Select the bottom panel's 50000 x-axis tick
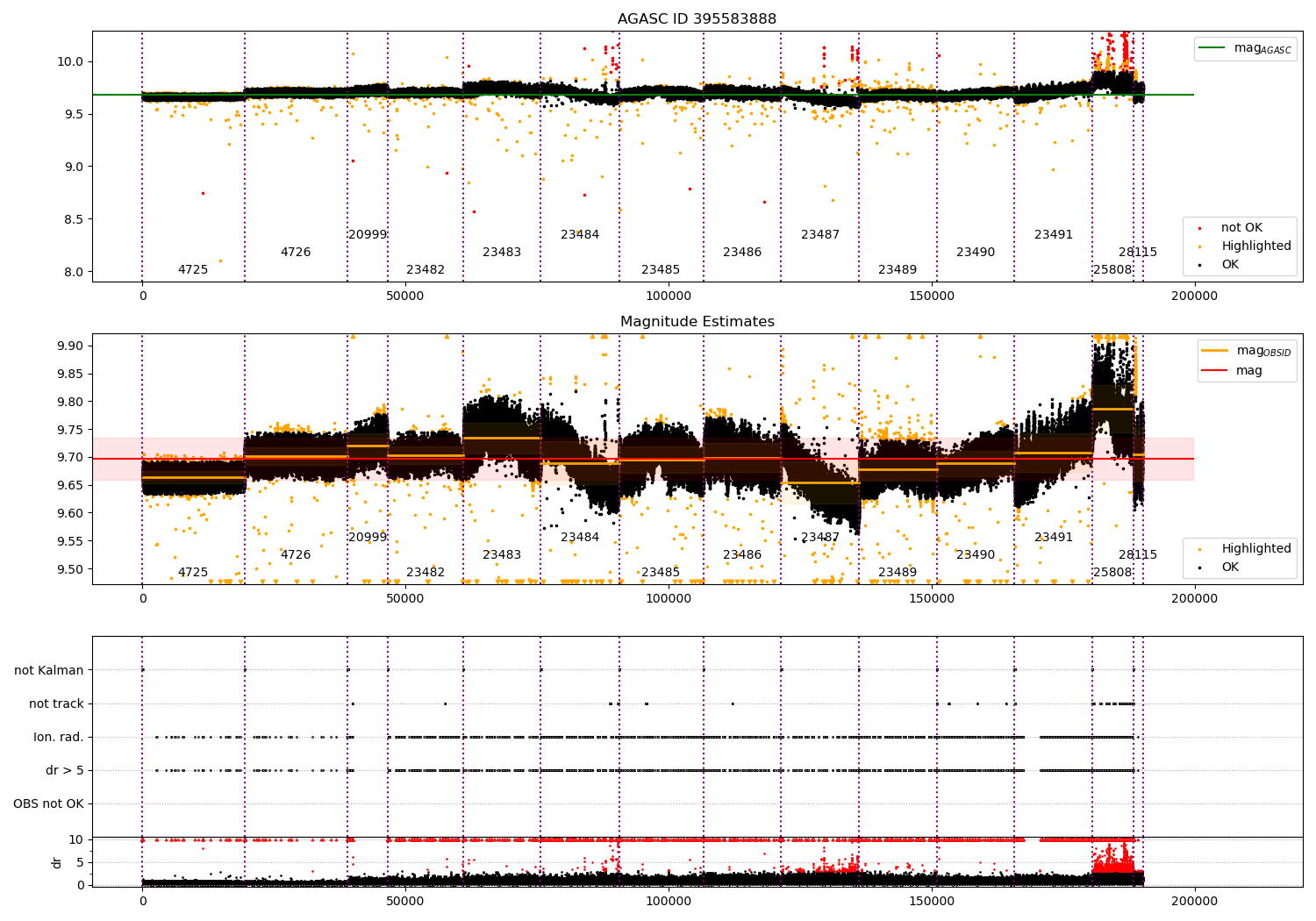The height and width of the screenshot is (921, 1316). pos(405,900)
